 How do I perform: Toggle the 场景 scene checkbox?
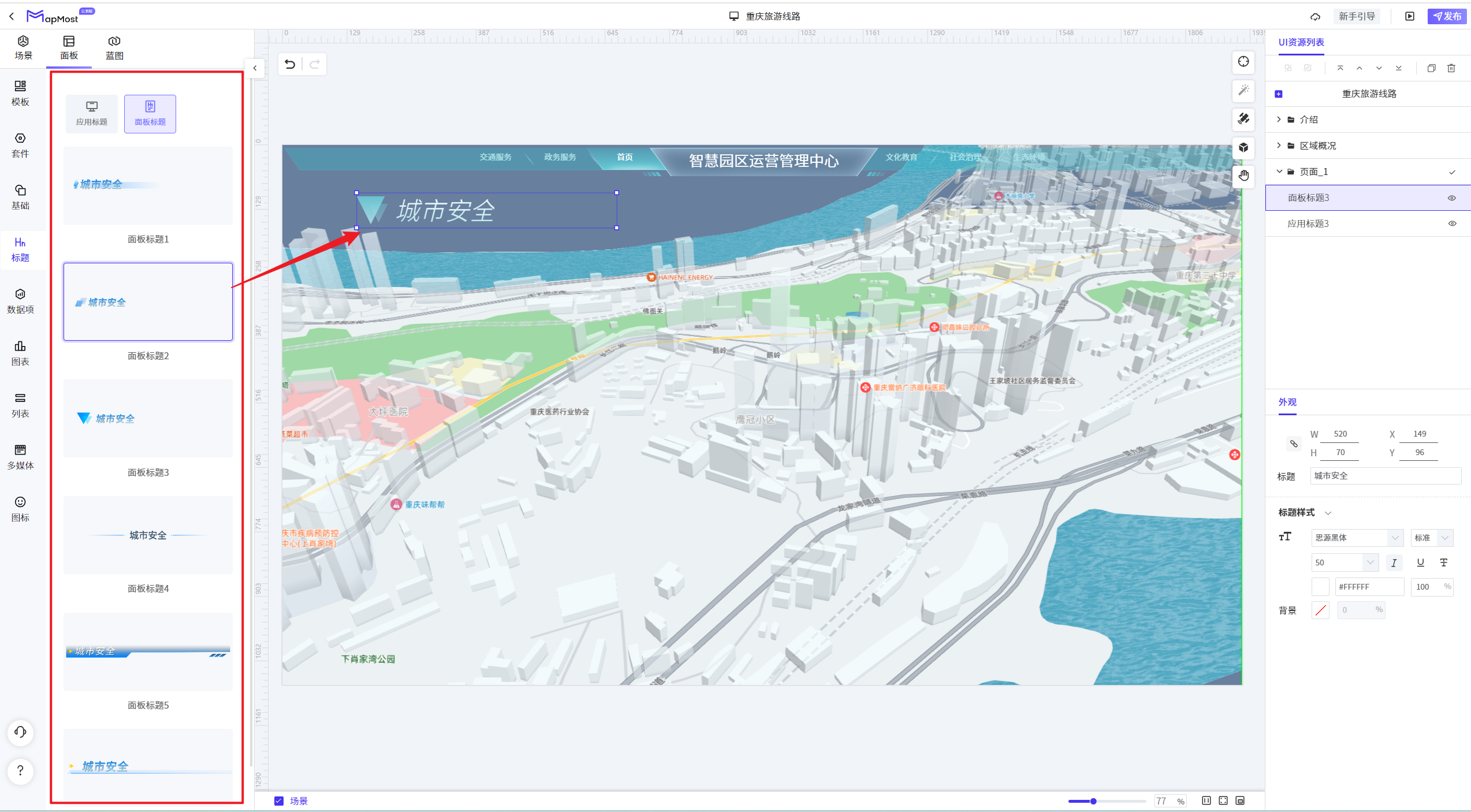coord(279,800)
